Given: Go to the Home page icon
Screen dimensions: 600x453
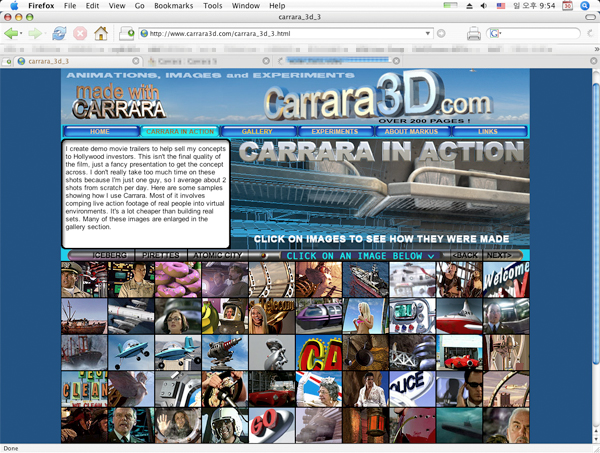Looking at the screenshot, I should click(101, 34).
